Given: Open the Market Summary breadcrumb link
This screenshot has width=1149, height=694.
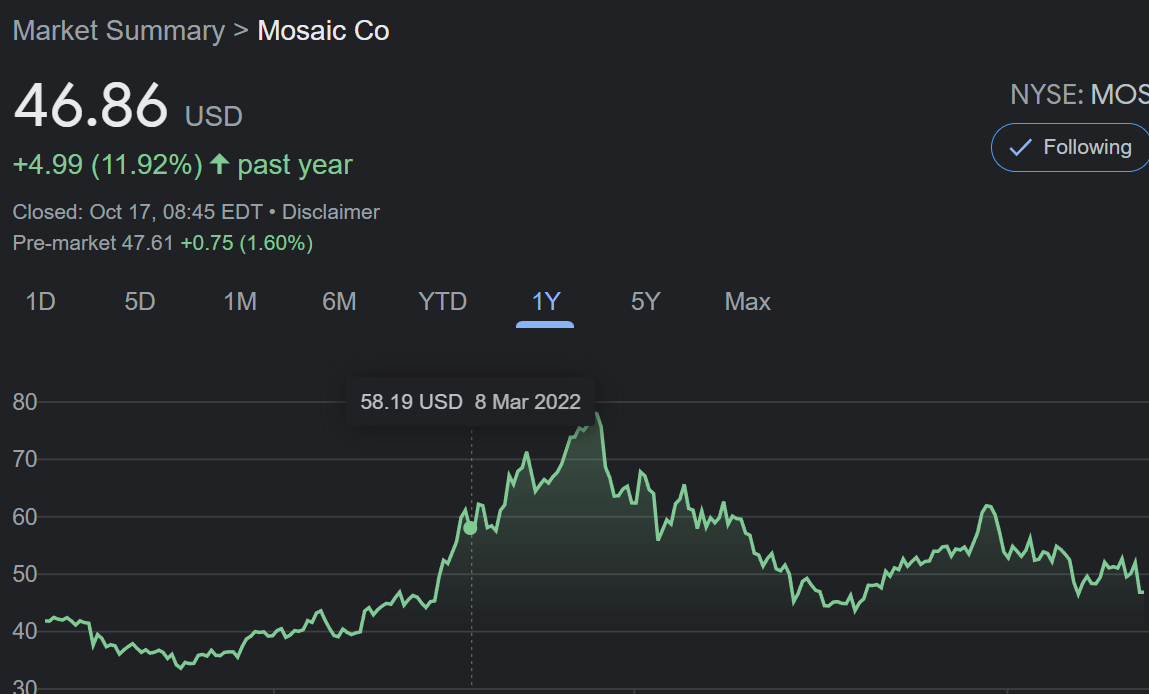Looking at the screenshot, I should point(119,31).
